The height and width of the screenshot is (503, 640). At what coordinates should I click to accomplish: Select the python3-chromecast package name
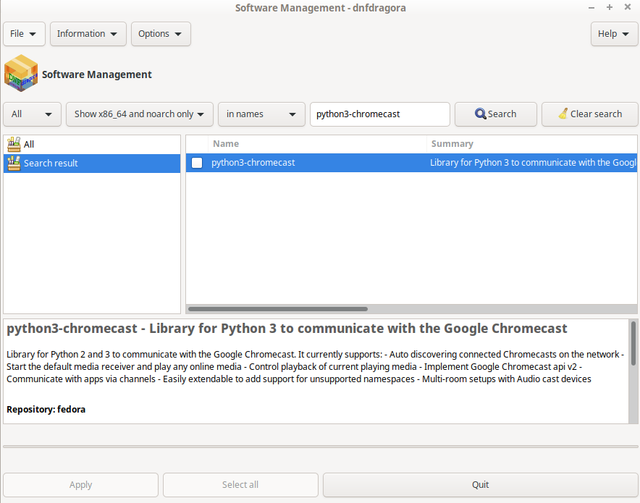(x=253, y=162)
